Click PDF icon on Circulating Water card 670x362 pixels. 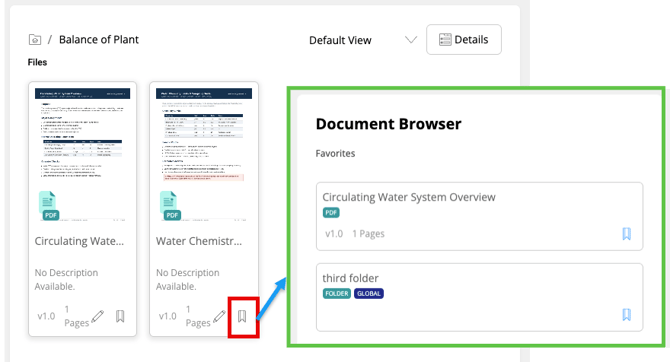tap(49, 206)
